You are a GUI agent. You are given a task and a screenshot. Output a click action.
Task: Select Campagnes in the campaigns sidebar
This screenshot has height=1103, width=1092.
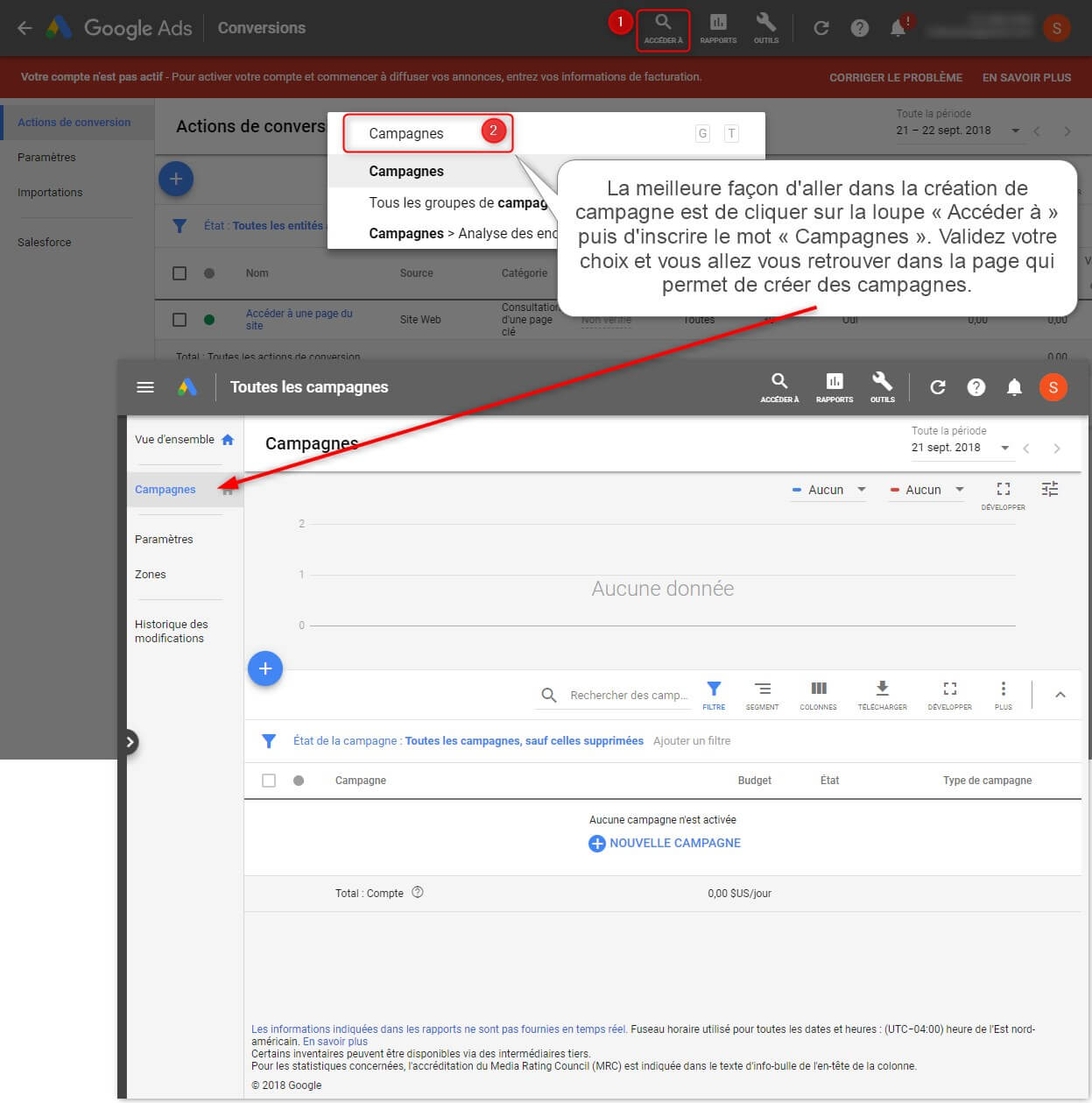coord(166,490)
